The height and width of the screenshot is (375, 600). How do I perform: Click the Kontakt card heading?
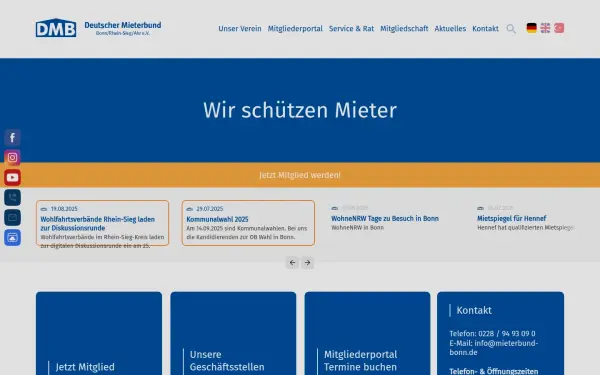point(474,310)
